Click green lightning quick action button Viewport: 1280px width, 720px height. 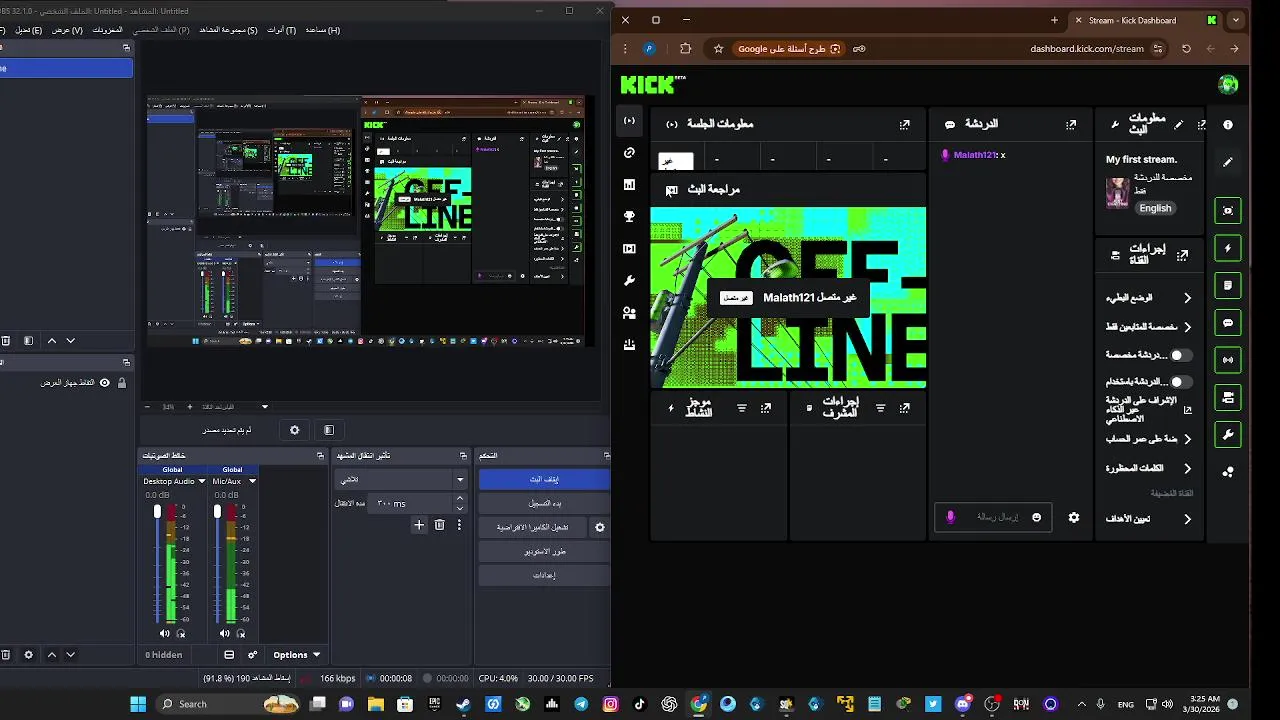[x=1228, y=248]
